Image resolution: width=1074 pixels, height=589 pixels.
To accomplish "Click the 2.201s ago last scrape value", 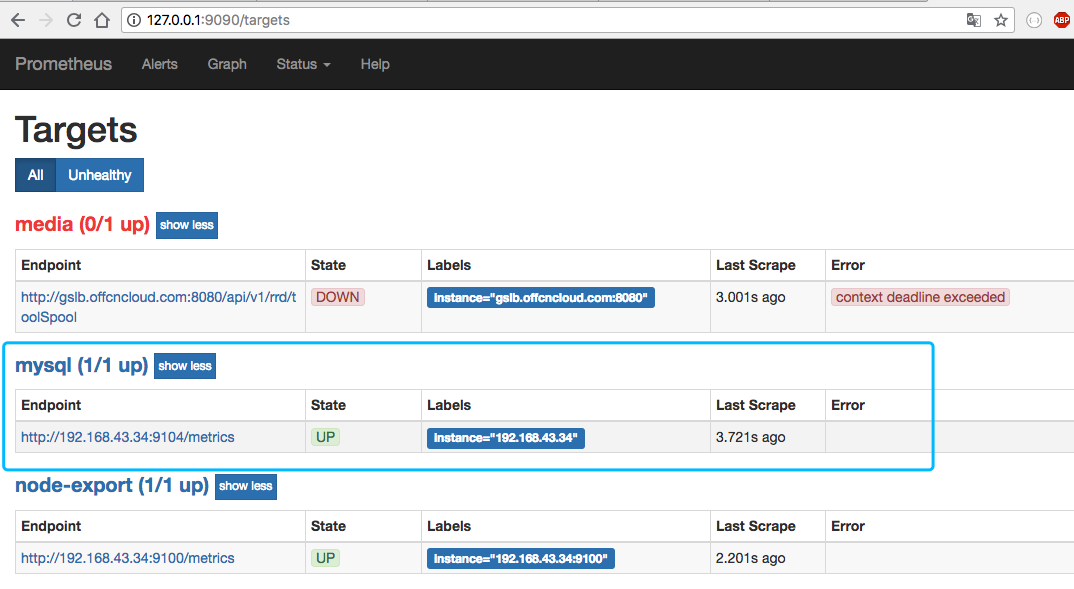I will 750,558.
